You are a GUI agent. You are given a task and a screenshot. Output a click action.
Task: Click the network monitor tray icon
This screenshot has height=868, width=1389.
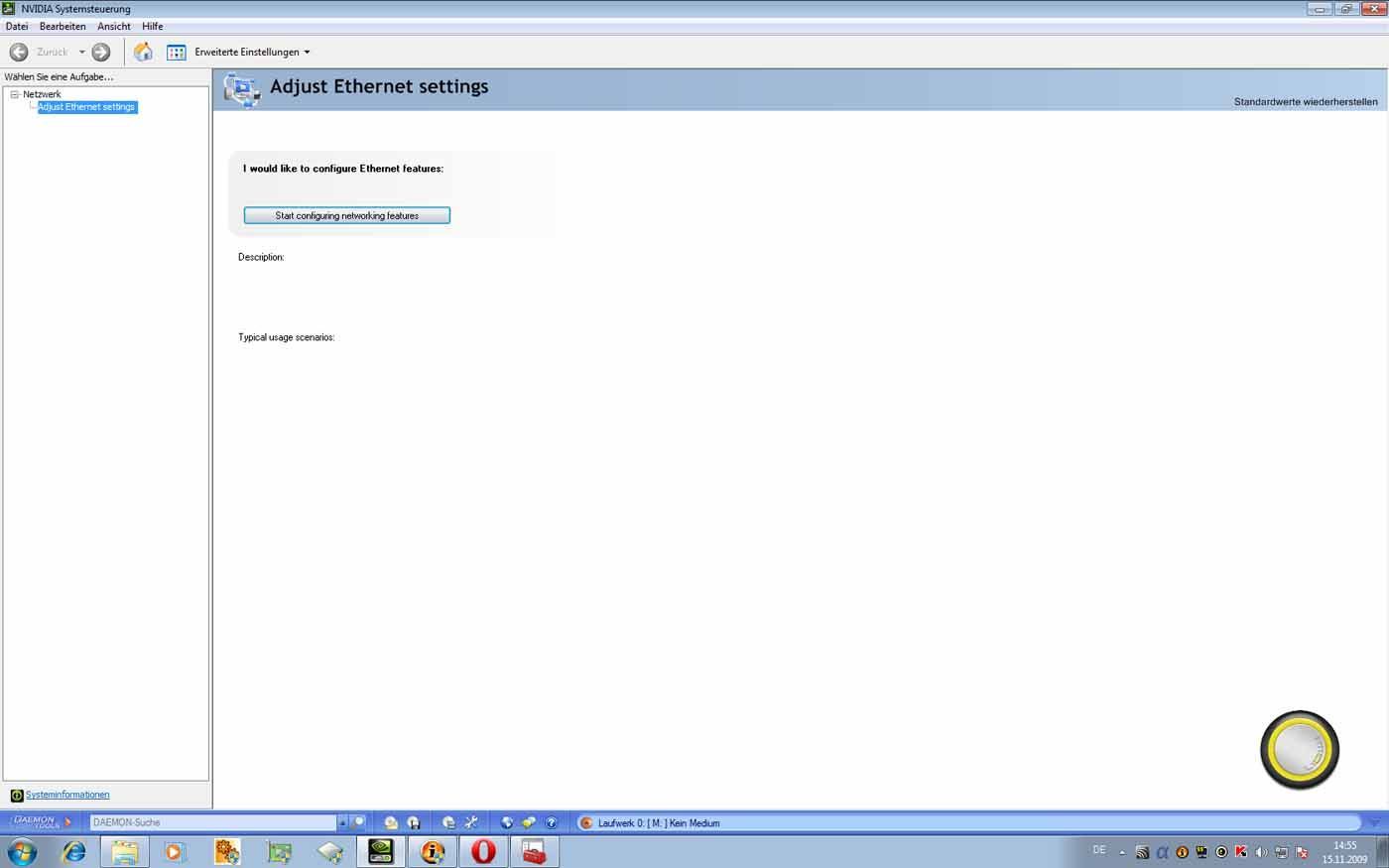tap(1281, 852)
